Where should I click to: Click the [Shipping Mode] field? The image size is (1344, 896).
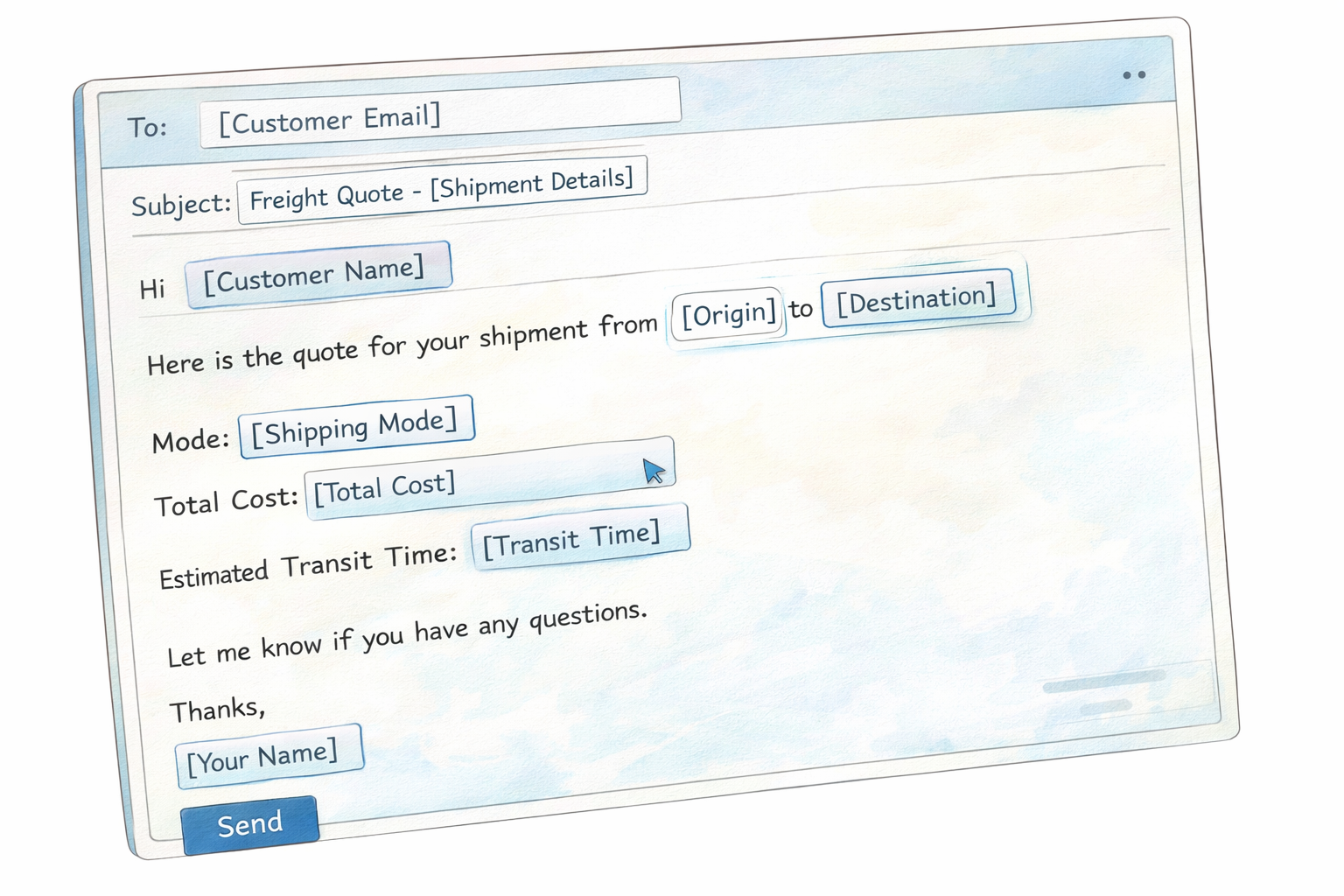click(x=356, y=426)
